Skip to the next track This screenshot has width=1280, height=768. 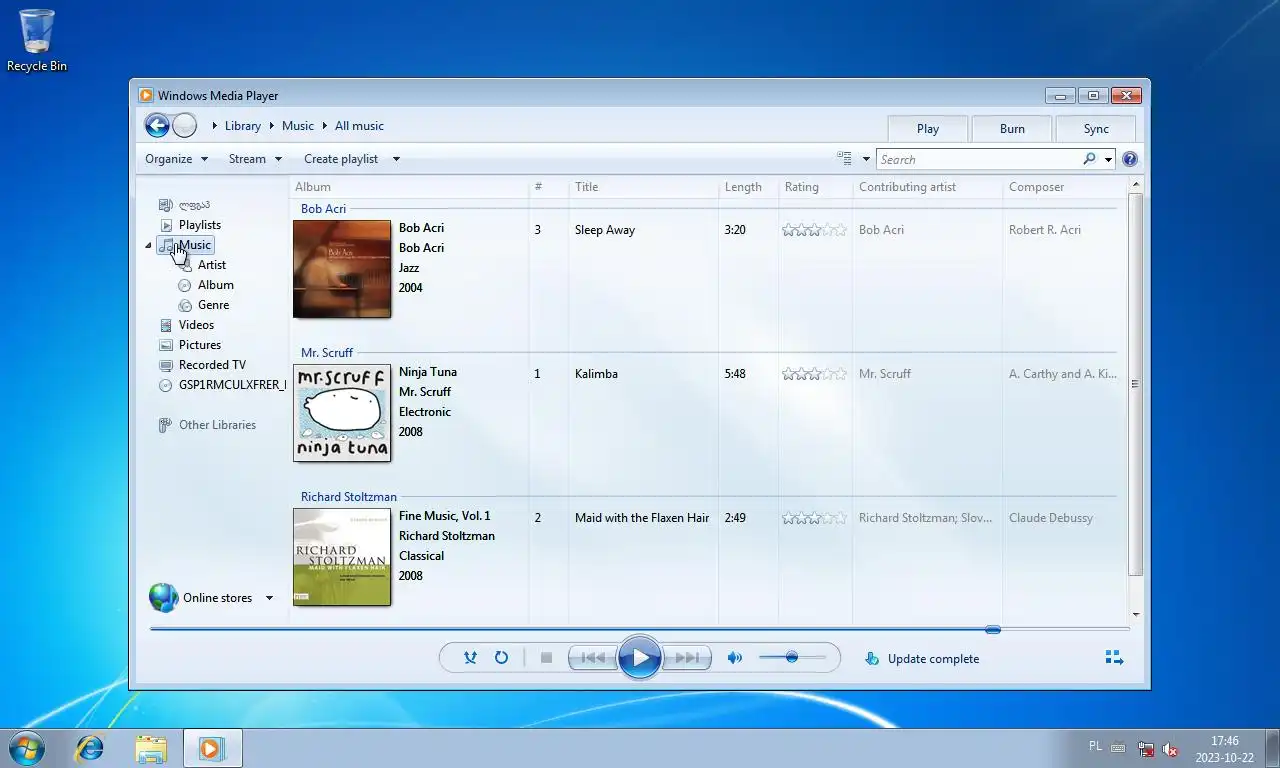click(x=687, y=658)
